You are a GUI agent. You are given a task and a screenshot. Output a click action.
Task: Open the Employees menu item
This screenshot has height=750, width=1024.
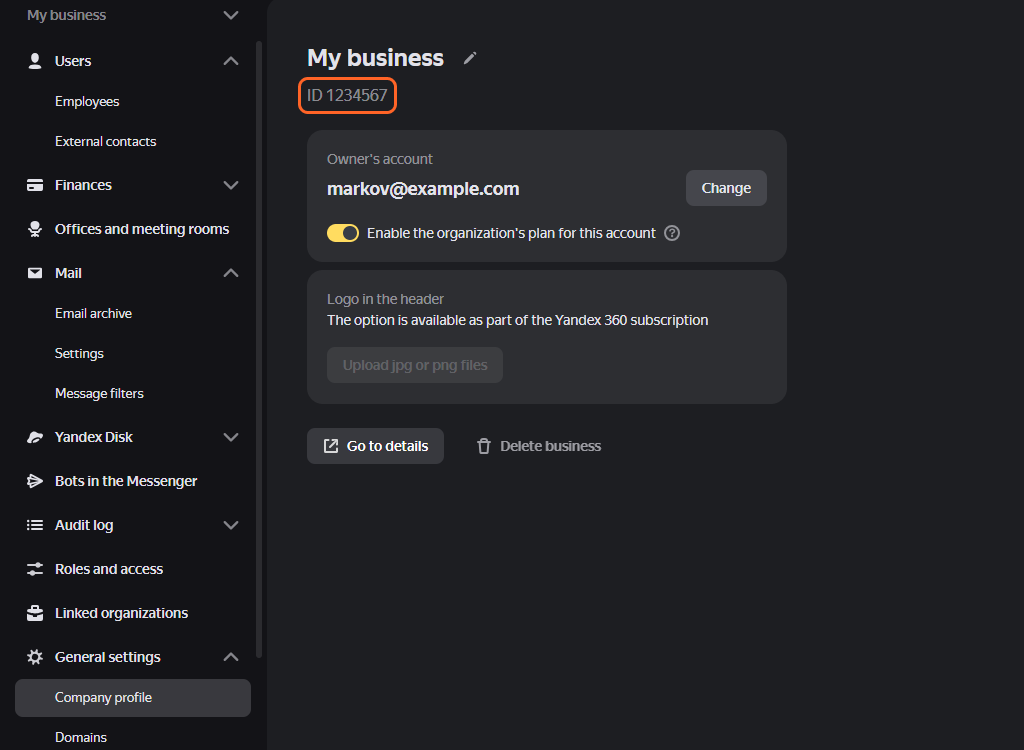[87, 101]
